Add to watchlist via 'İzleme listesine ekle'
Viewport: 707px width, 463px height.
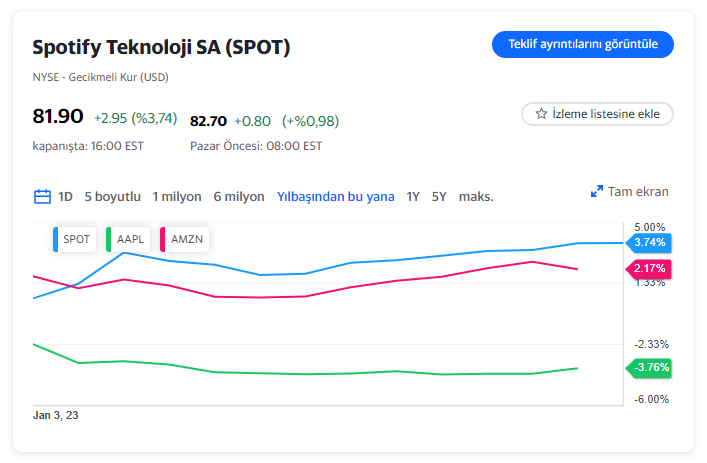597,114
